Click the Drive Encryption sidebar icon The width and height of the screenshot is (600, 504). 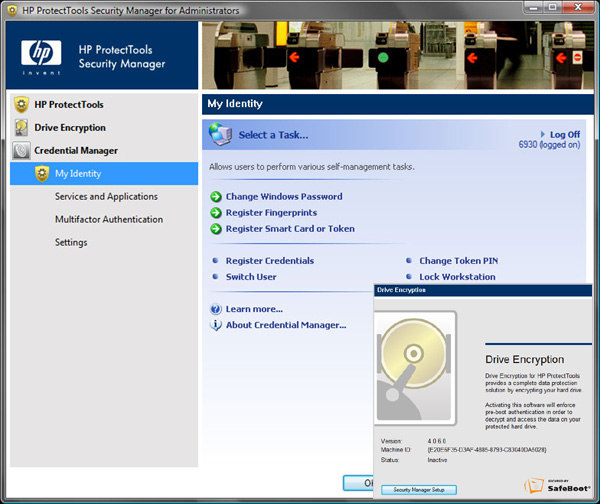[x=21, y=128]
